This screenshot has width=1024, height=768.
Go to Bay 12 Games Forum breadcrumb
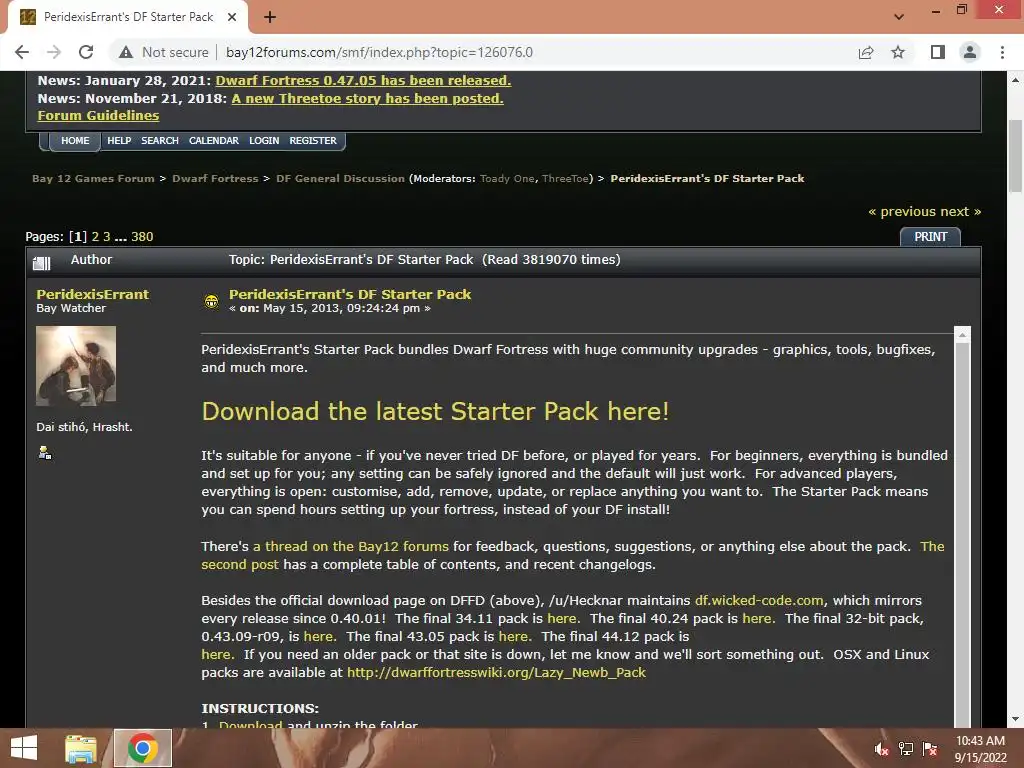(x=93, y=178)
